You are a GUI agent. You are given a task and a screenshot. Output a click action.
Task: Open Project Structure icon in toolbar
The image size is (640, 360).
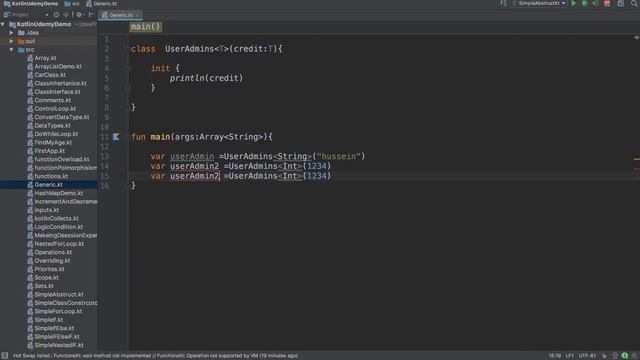(x=620, y=4)
